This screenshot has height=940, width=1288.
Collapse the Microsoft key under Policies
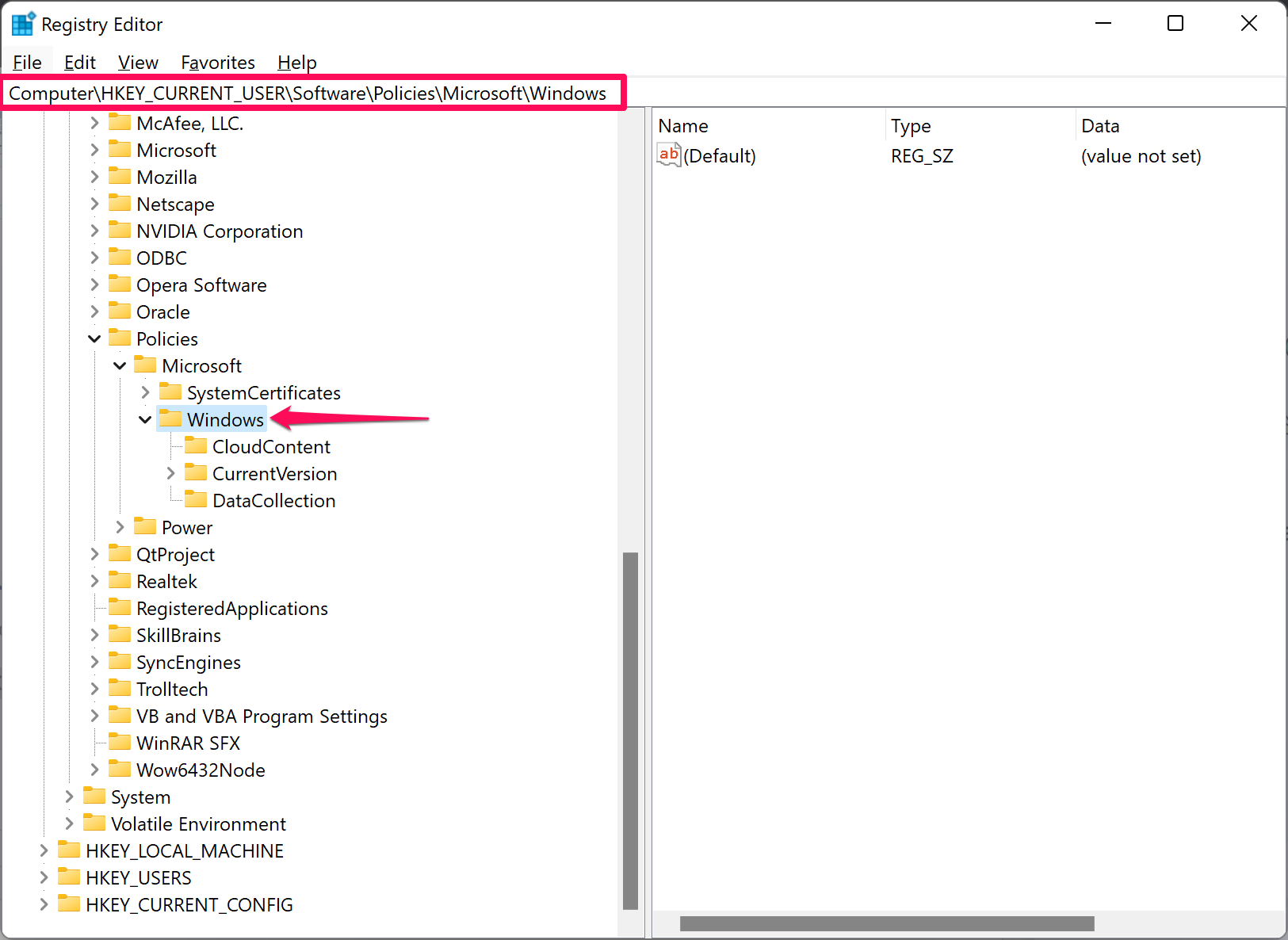point(120,365)
